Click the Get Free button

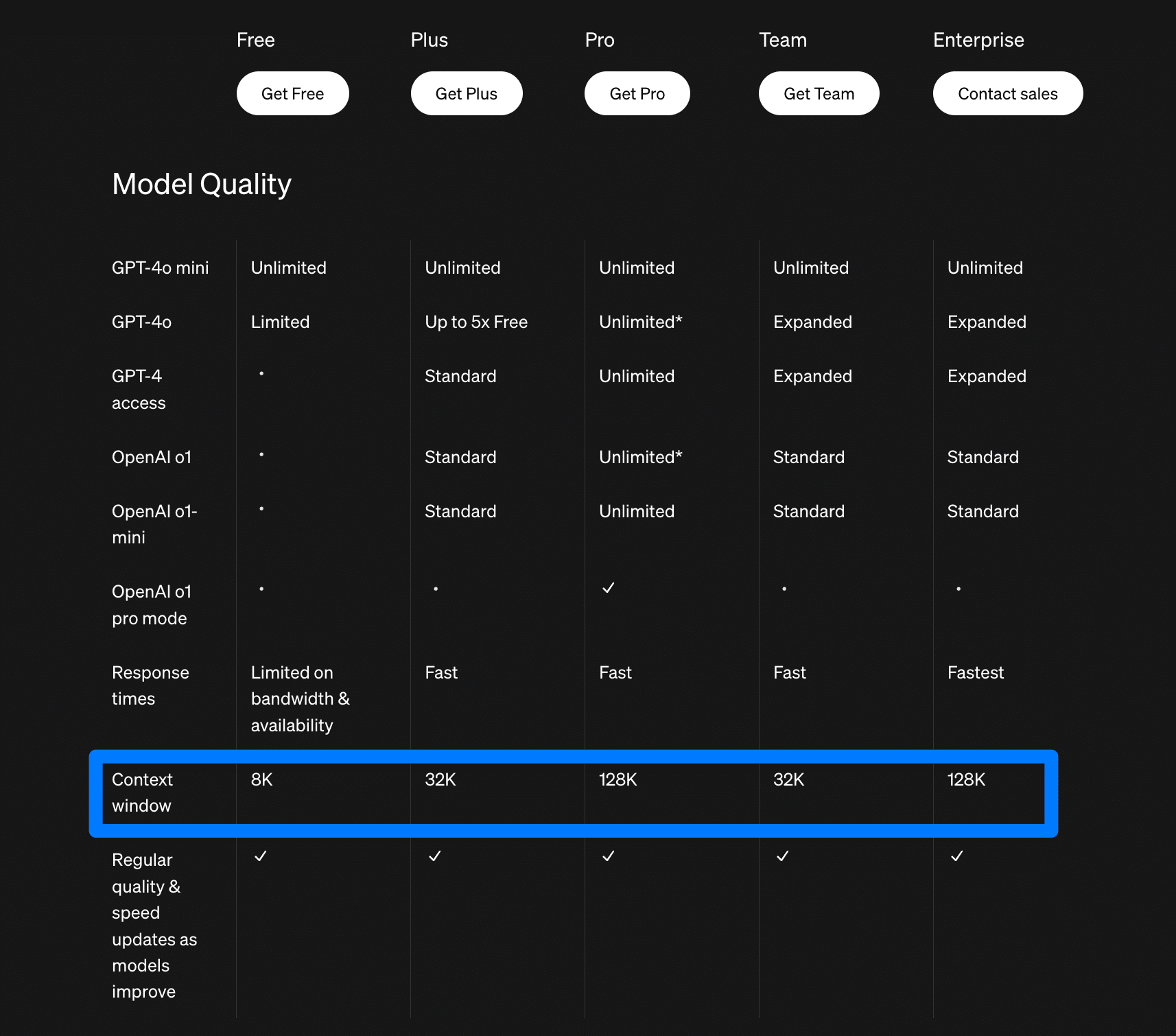pyautogui.click(x=292, y=93)
